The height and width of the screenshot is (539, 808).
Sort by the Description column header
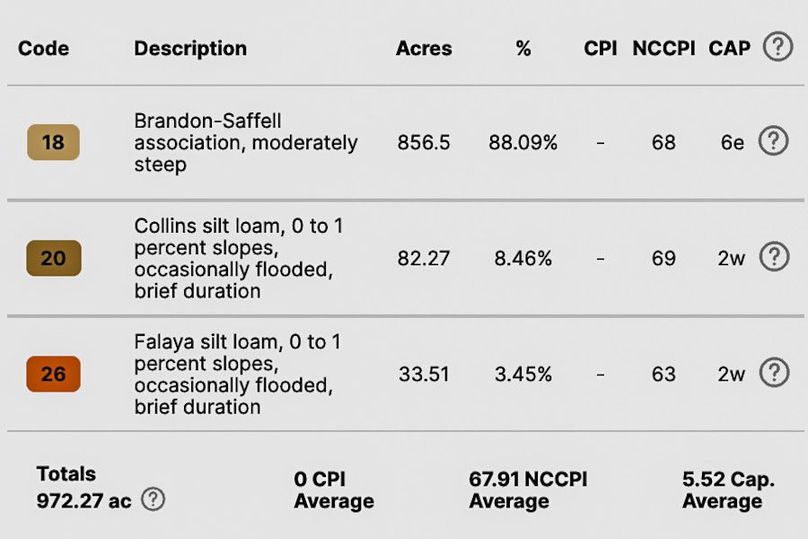(191, 48)
